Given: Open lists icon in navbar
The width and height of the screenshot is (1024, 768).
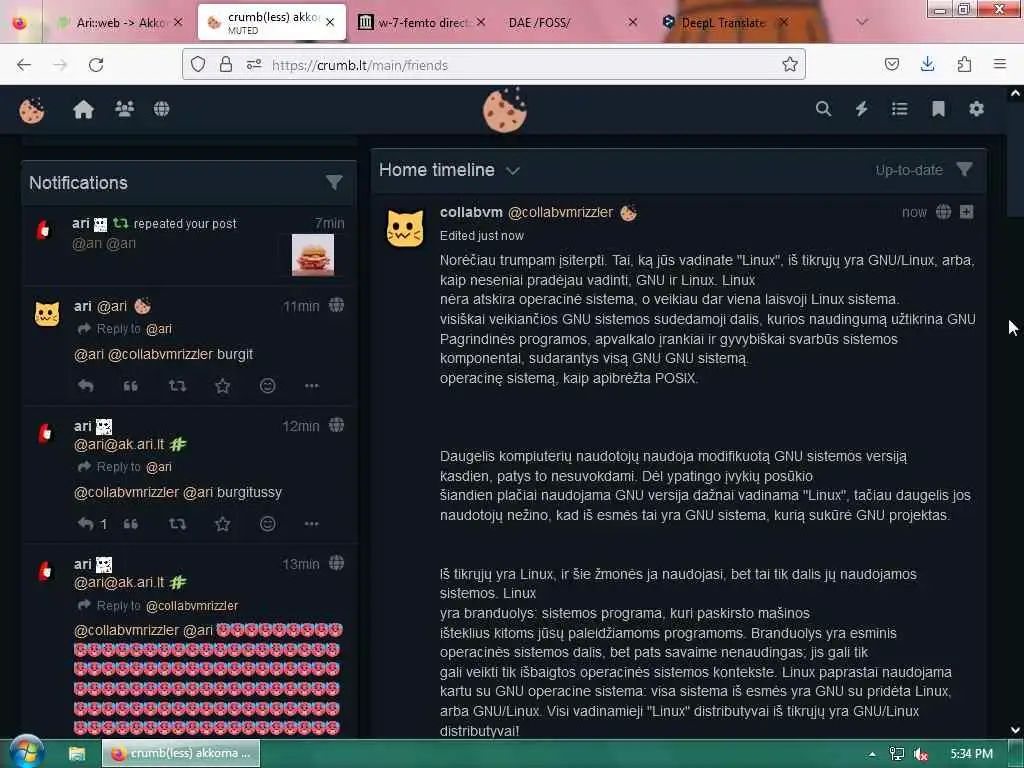Looking at the screenshot, I should (x=900, y=108).
